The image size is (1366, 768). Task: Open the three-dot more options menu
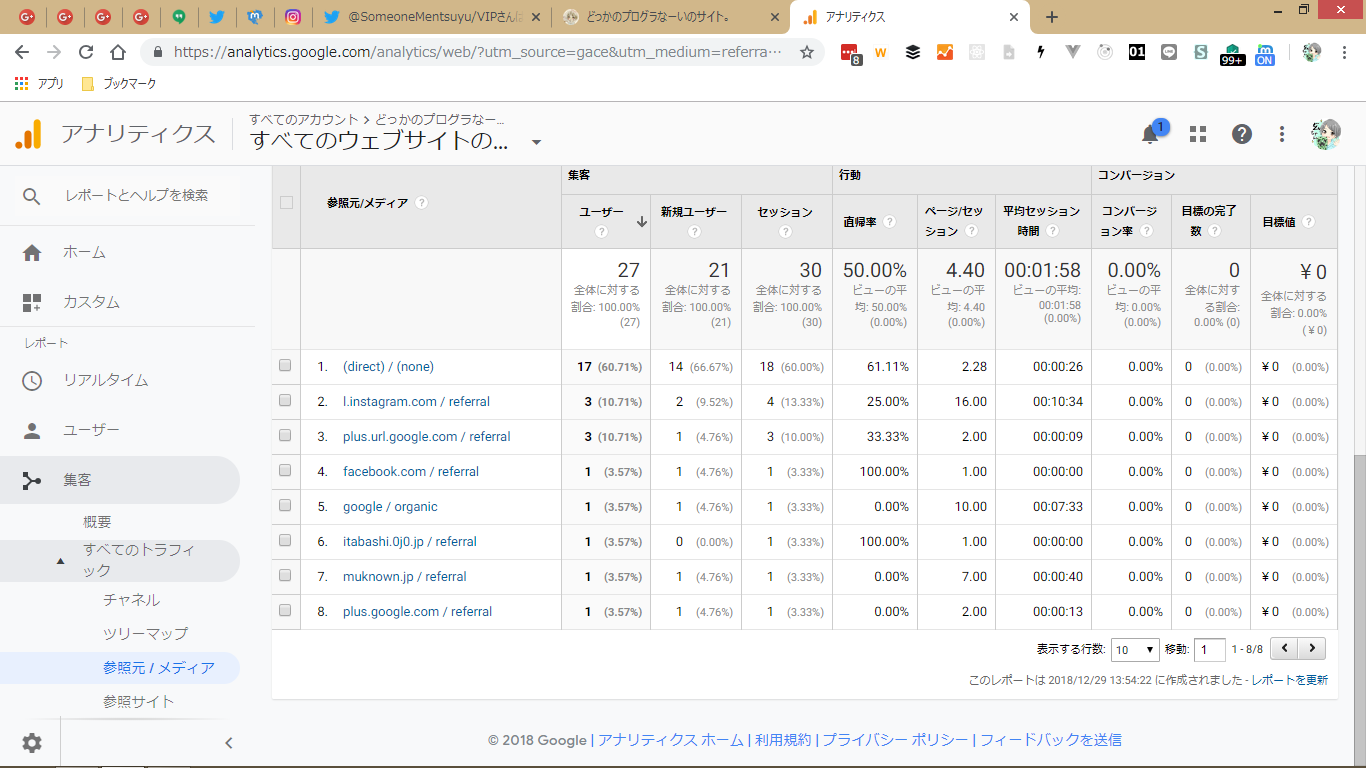[x=1282, y=134]
